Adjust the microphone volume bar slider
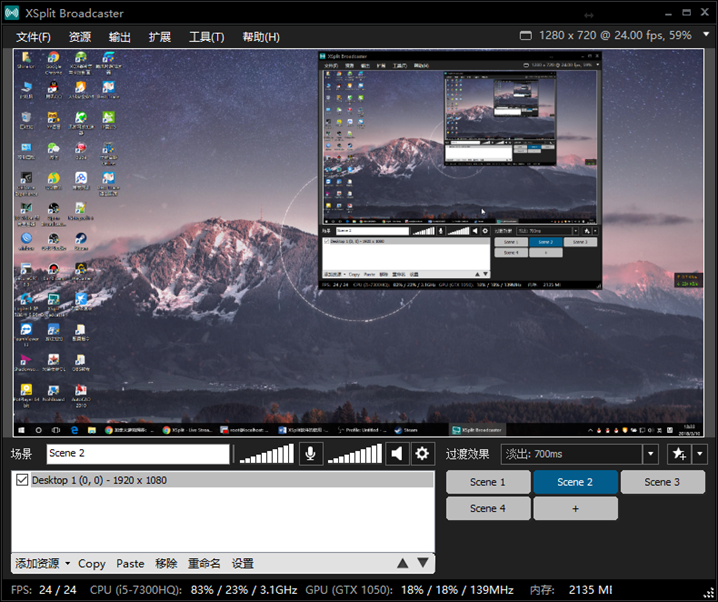Image resolution: width=718 pixels, height=602 pixels. coord(267,454)
